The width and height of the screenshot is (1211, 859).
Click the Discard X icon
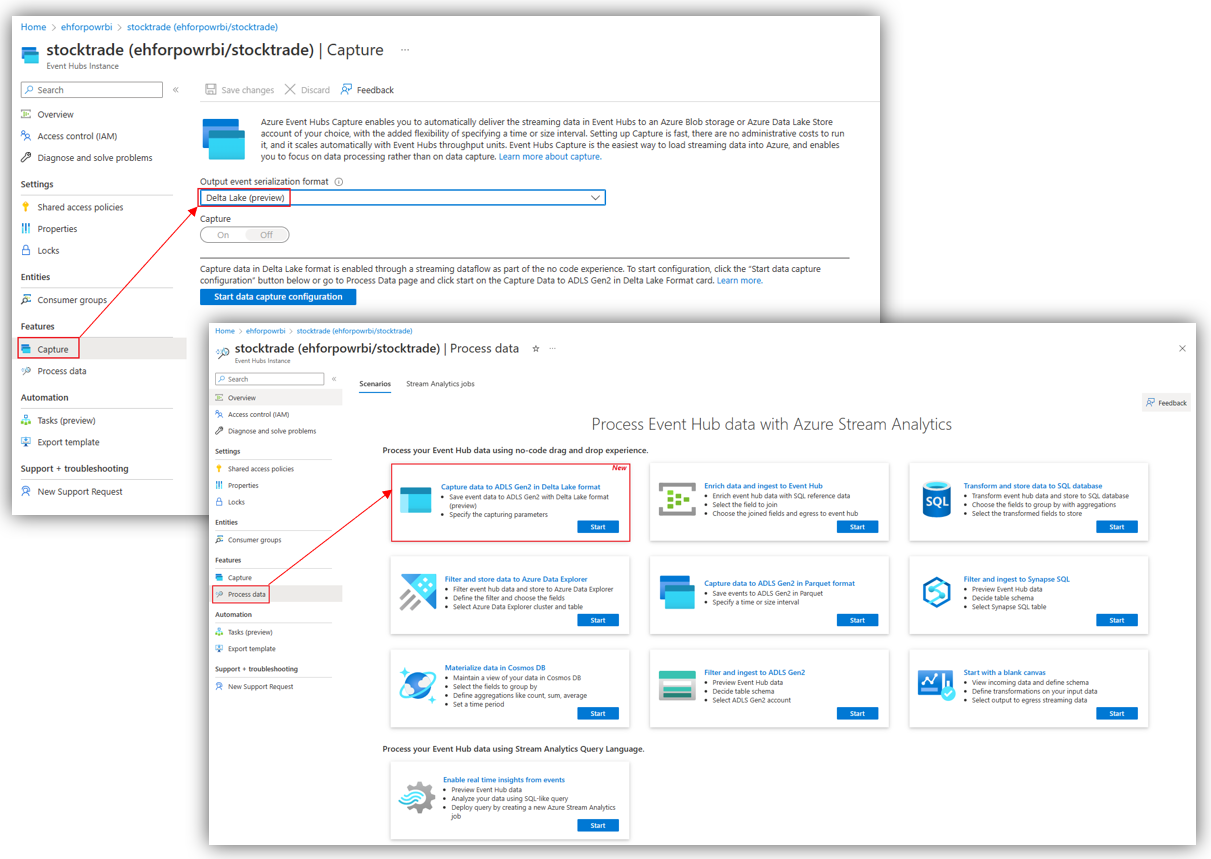coord(290,89)
